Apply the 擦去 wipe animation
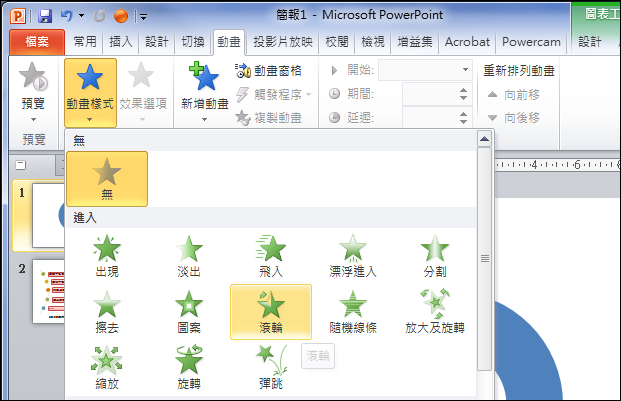The image size is (621, 401). (x=107, y=312)
